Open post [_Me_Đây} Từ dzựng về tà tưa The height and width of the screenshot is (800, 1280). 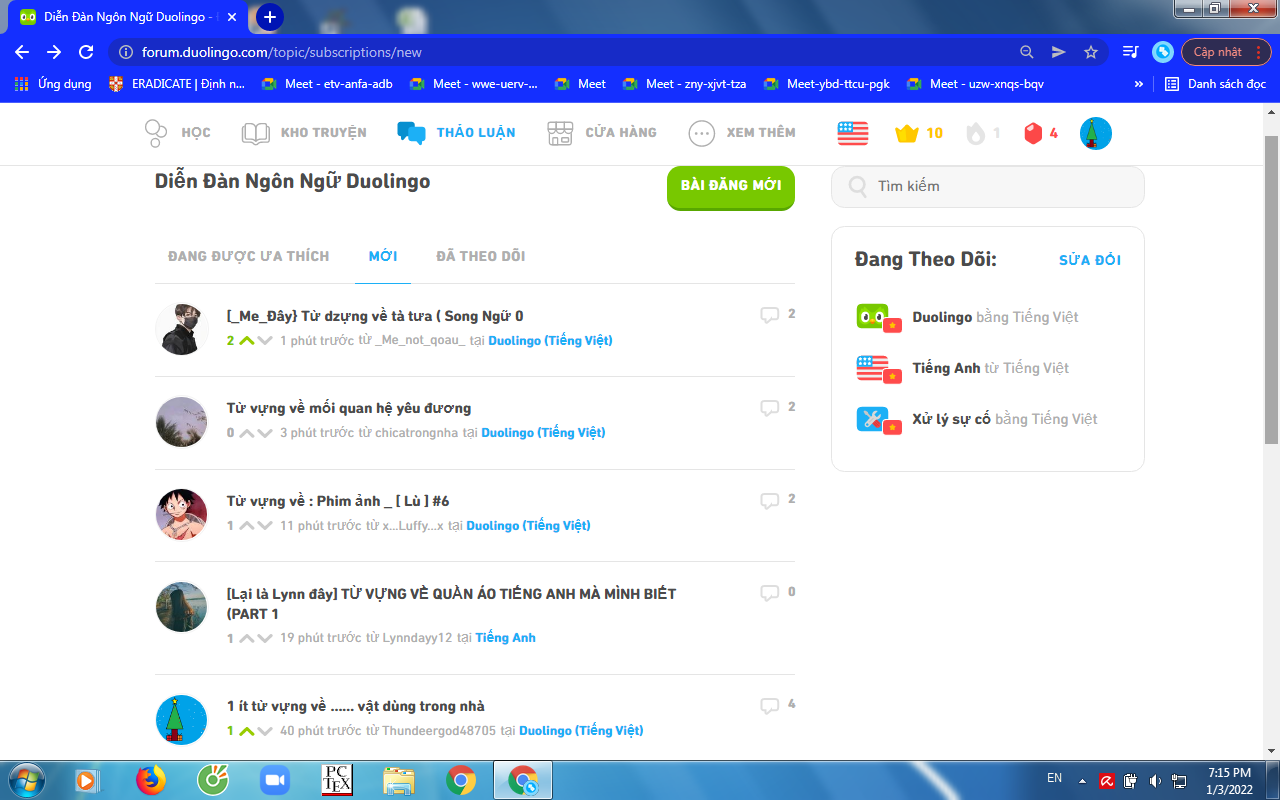(375, 316)
